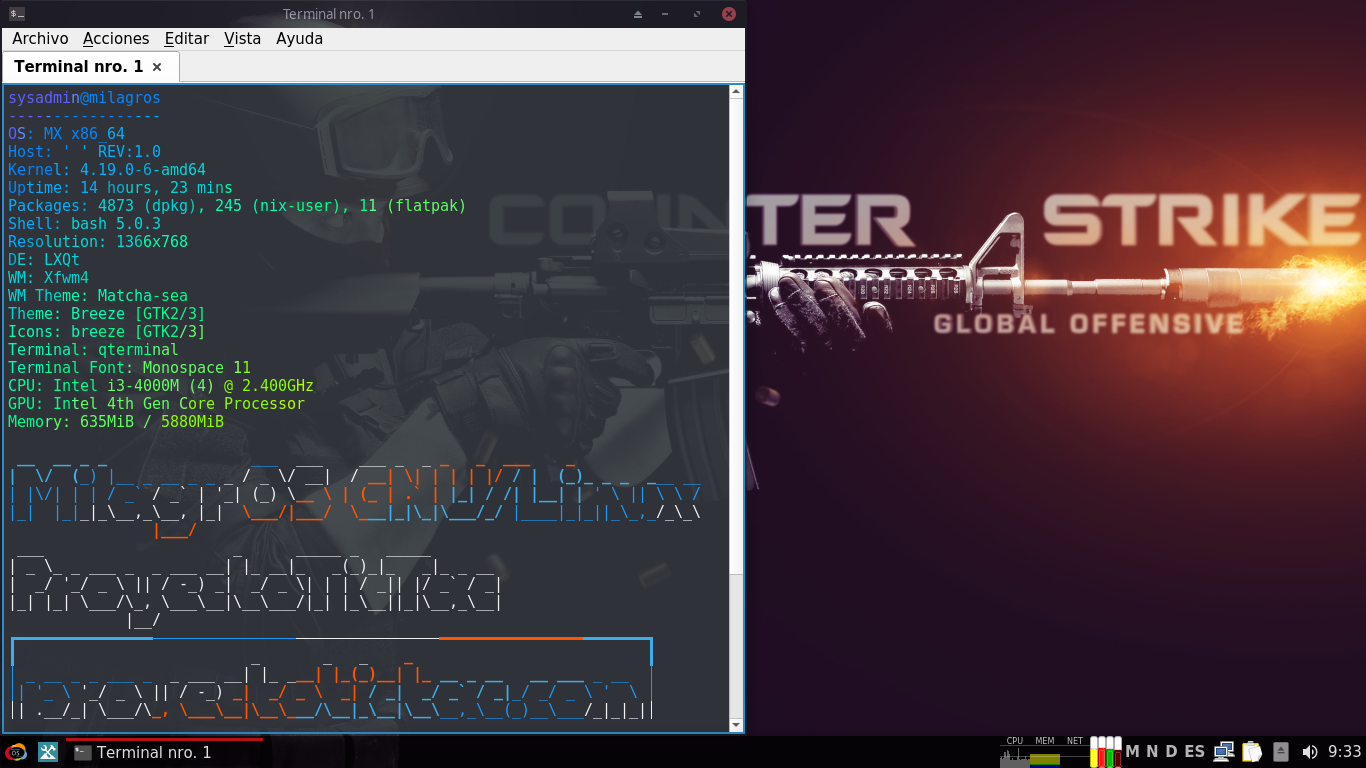Viewport: 1366px width, 768px height.
Task: Click the CPU usage monitor graph
Action: 1014,754
